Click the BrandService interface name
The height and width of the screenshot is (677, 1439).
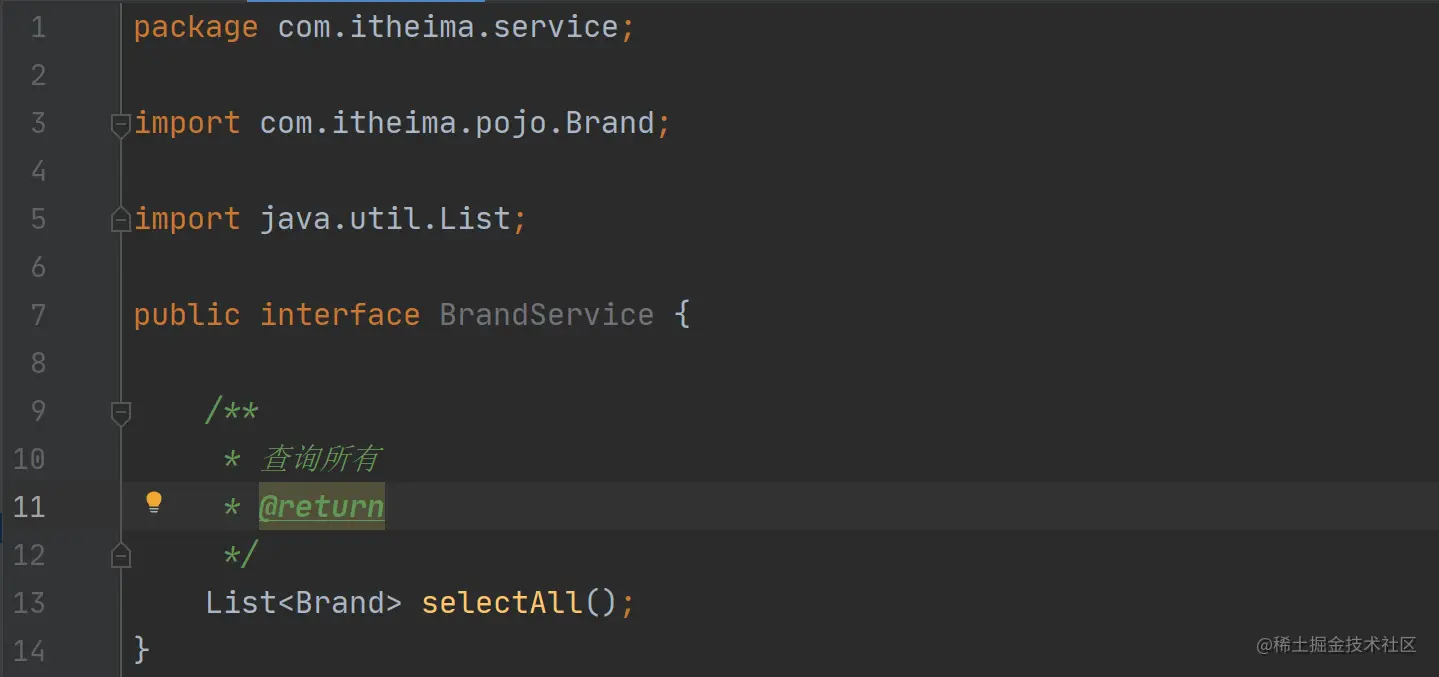click(x=546, y=315)
